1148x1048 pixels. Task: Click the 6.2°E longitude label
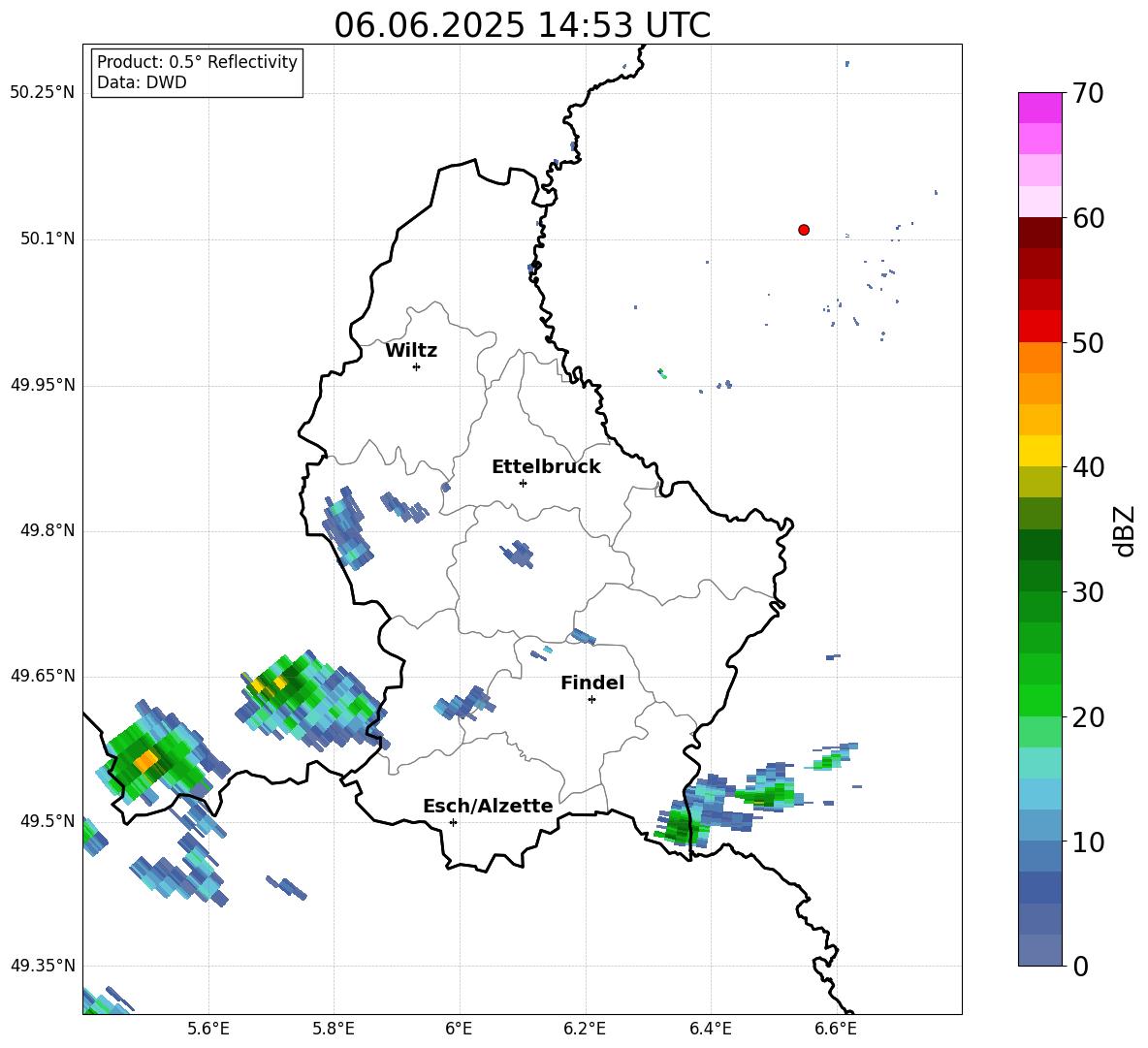tap(585, 1029)
